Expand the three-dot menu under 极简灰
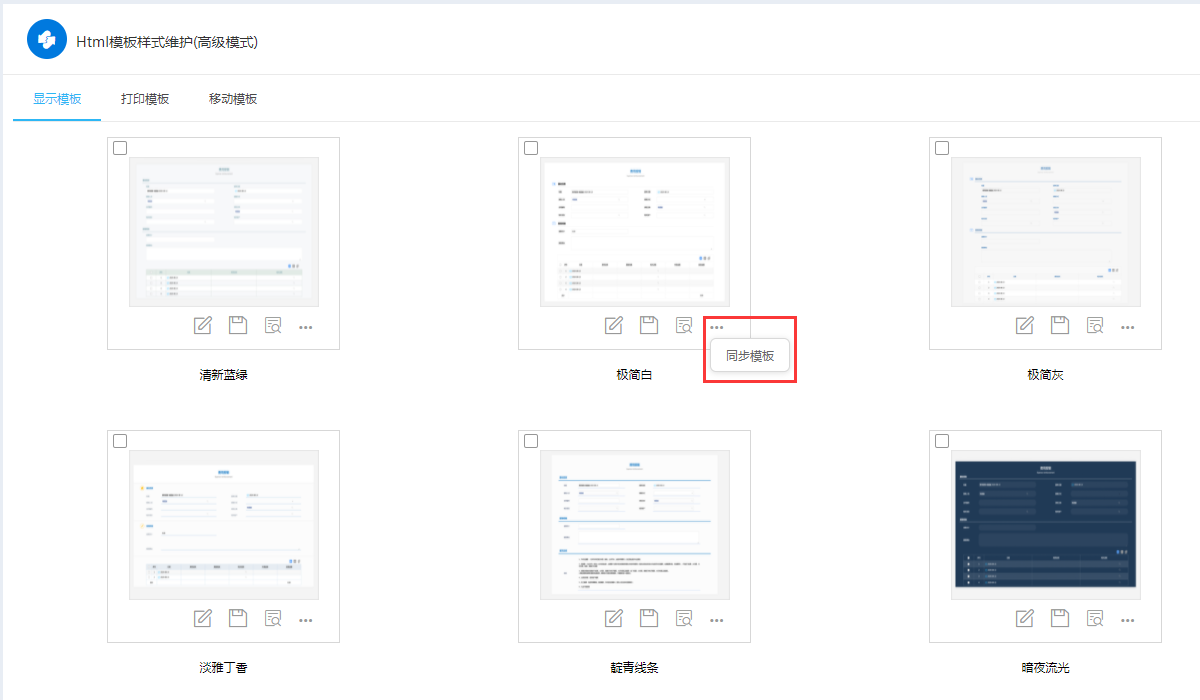1200x700 pixels. (1128, 327)
